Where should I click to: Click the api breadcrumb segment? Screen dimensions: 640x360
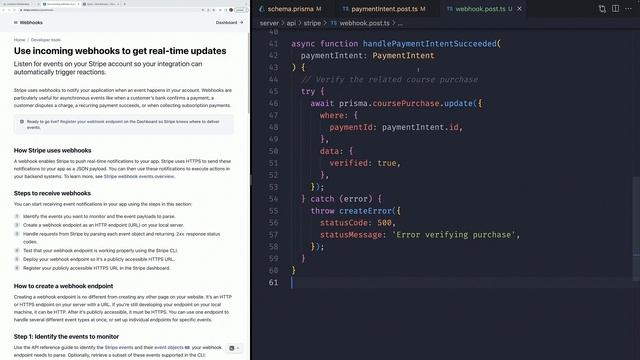click(291, 23)
